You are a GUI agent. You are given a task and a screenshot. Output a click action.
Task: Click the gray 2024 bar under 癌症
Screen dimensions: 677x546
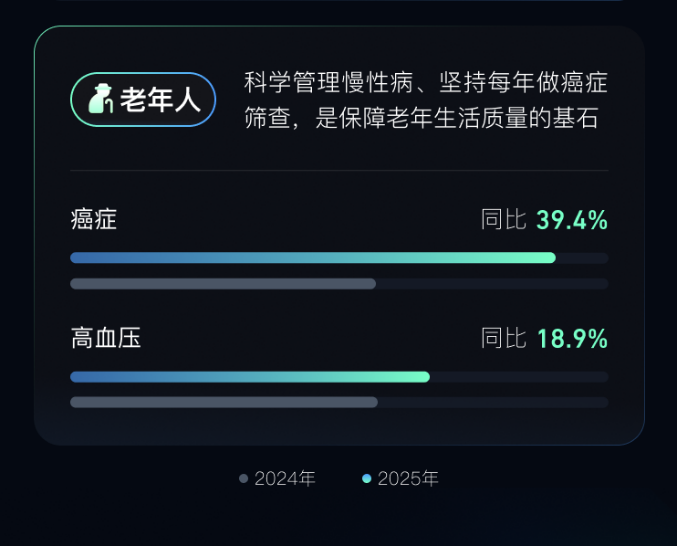pos(222,284)
